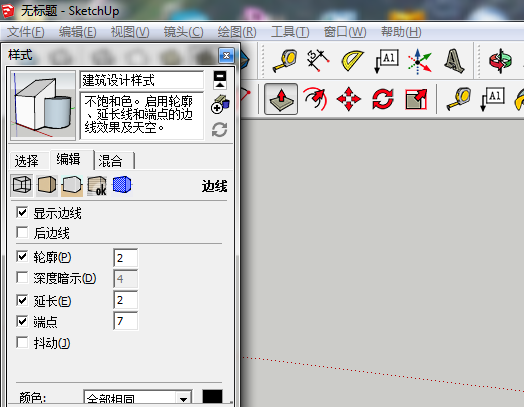Screen dimensions: 524x407
Task: Close the 样式 styles panel
Action: click(x=226, y=55)
